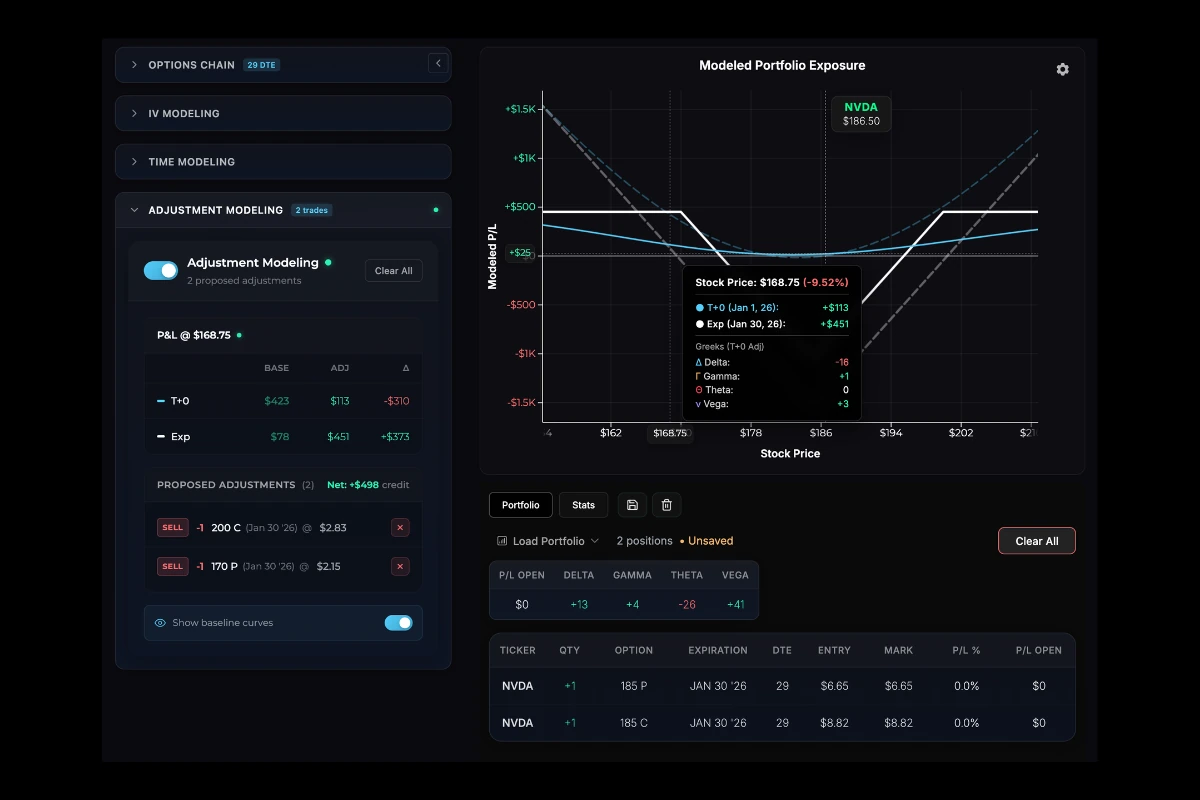The height and width of the screenshot is (800, 1200).
Task: Click the trash delete portfolio icon
Action: pos(667,505)
